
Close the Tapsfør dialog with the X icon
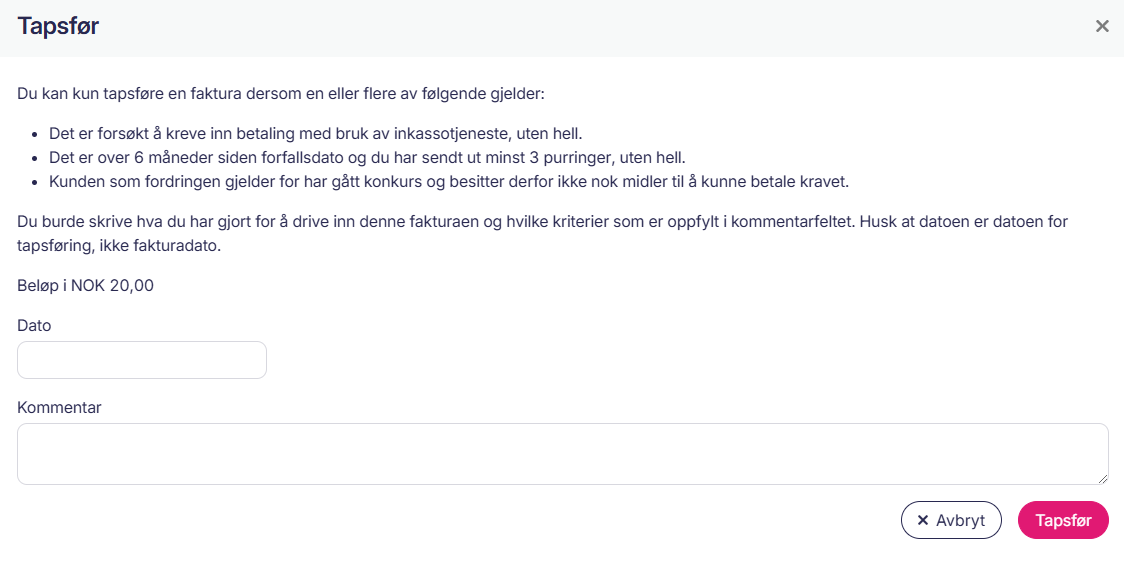point(1102,26)
